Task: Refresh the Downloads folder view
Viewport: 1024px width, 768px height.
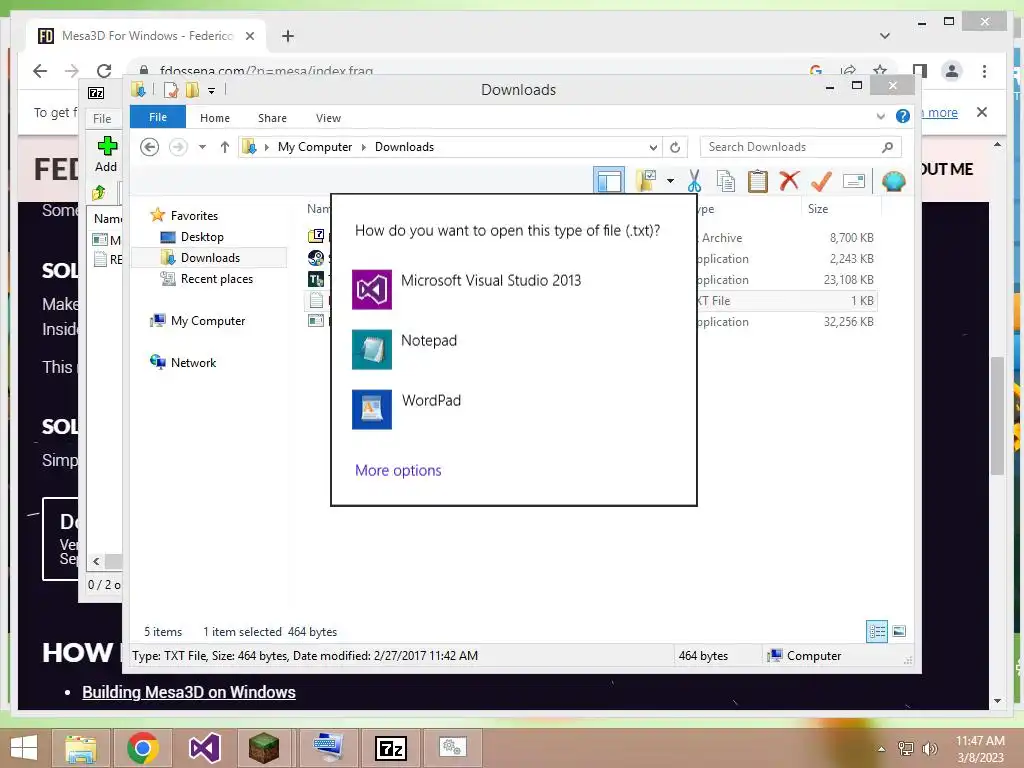Action: coord(675,148)
